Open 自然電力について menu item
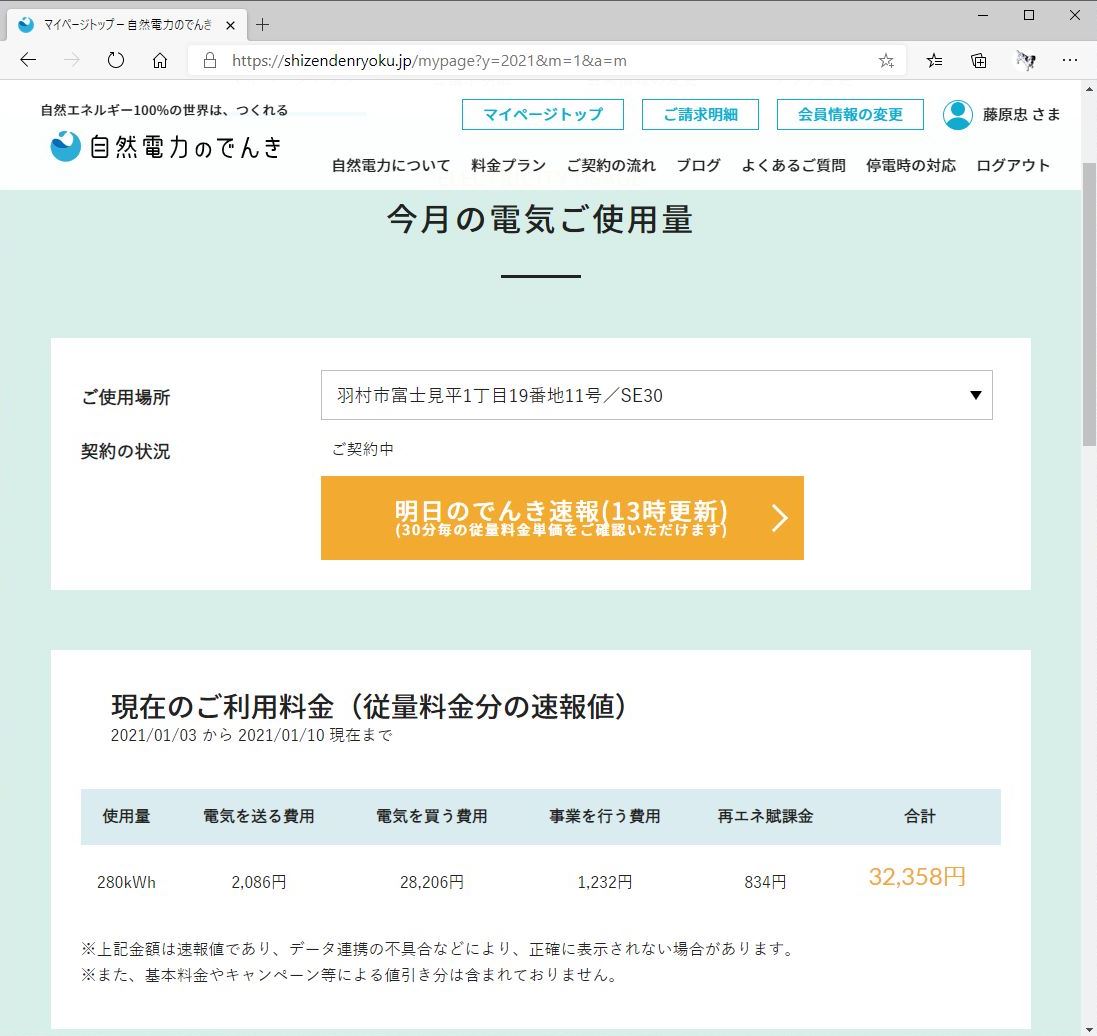 (x=391, y=166)
